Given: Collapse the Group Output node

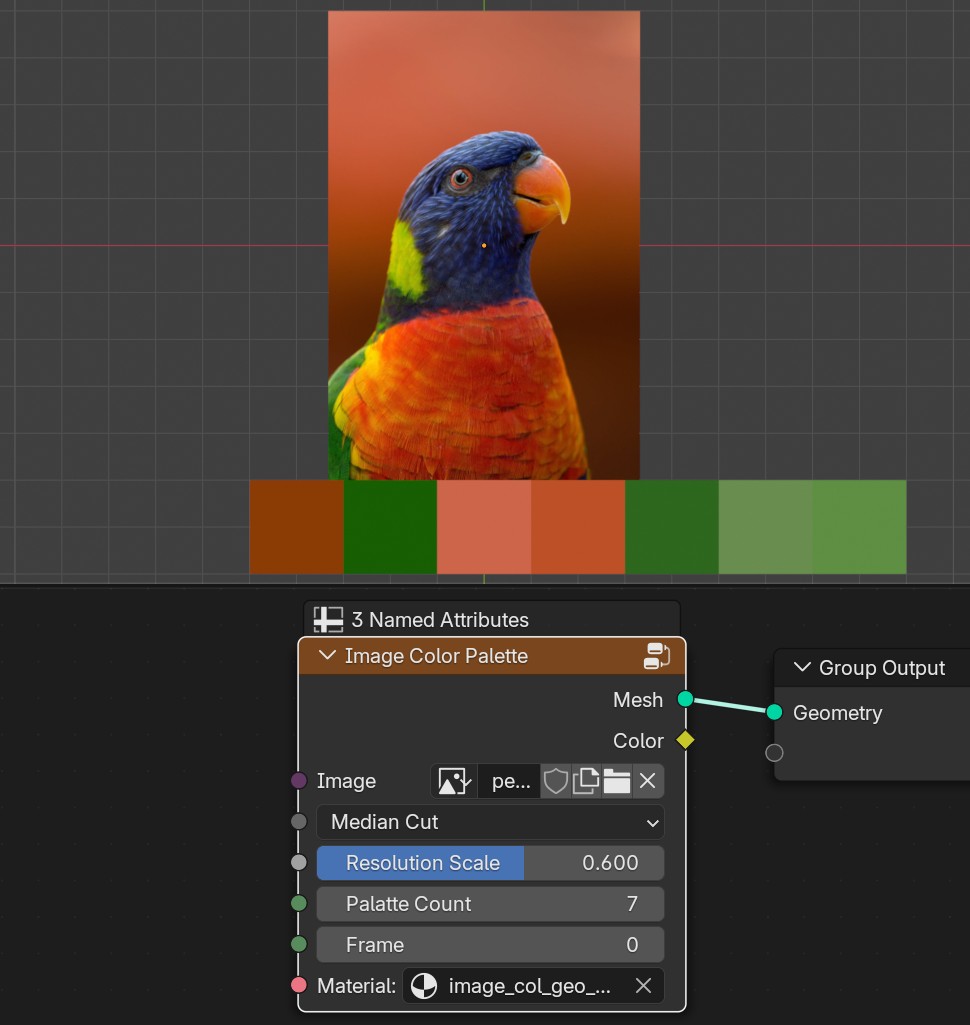Looking at the screenshot, I should 802,667.
